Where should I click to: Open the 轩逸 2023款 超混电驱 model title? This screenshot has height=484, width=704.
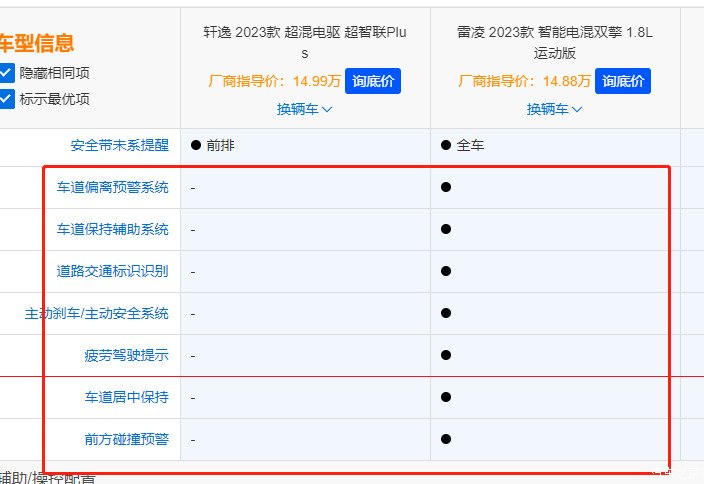click(x=305, y=42)
